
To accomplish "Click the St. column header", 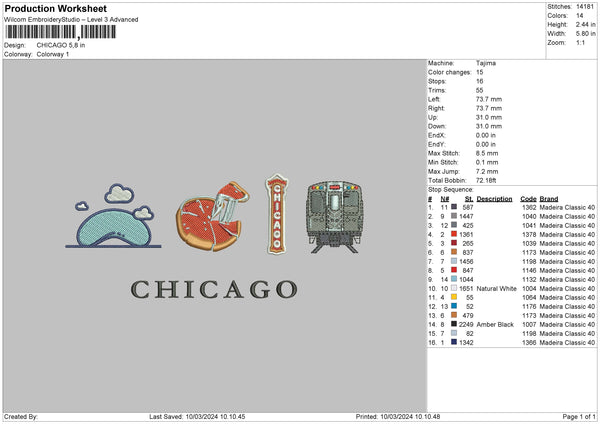I will point(469,199).
